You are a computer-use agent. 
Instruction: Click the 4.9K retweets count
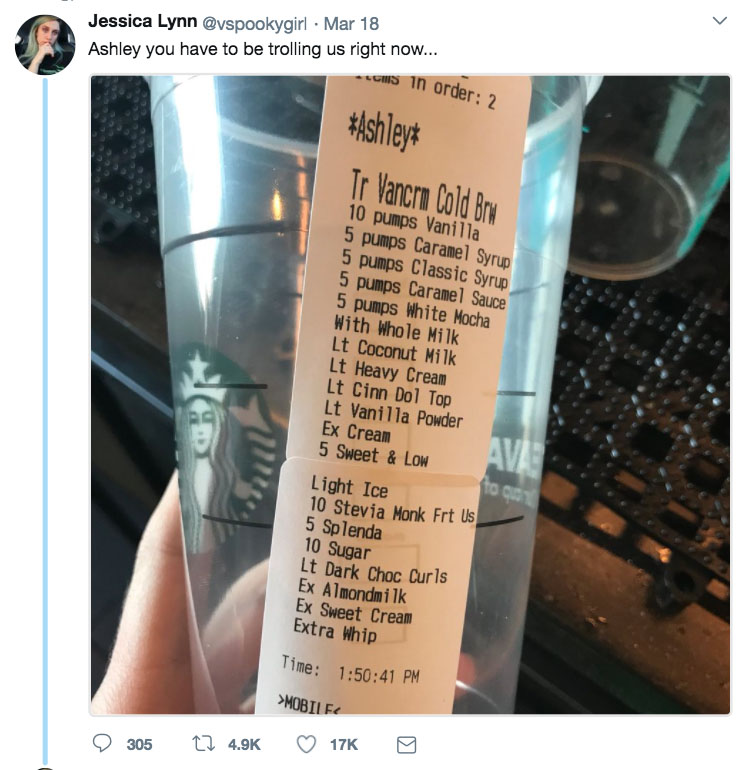pos(244,744)
